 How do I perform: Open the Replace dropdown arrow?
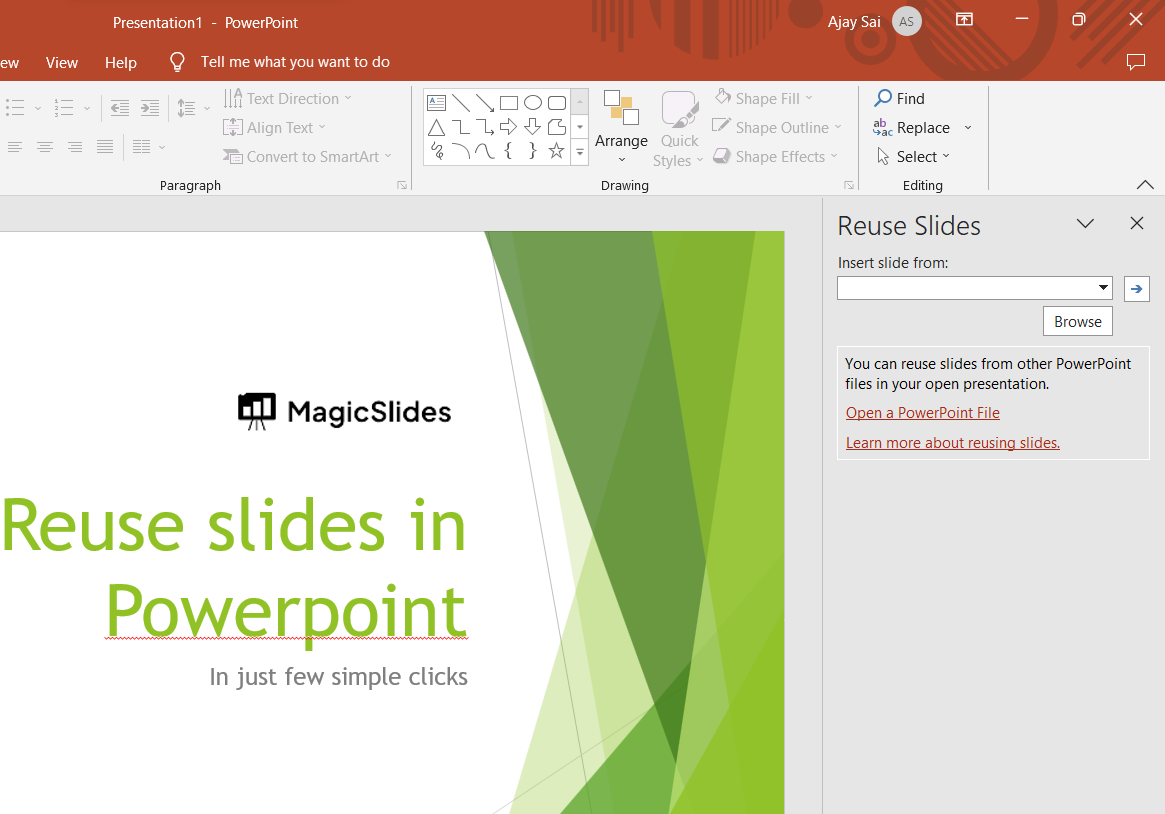pyautogui.click(x=968, y=128)
